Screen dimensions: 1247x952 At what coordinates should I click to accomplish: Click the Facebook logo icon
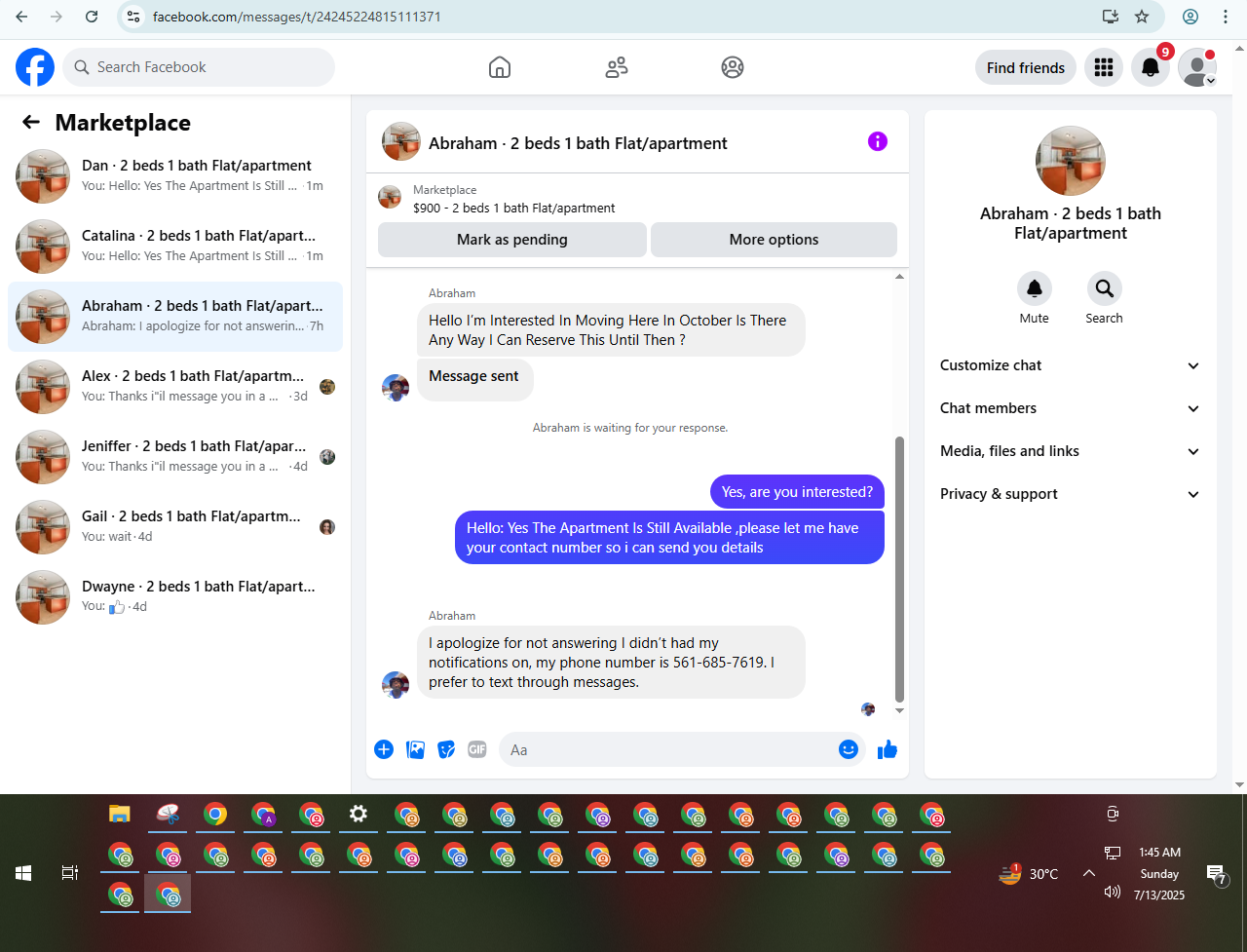tap(35, 67)
